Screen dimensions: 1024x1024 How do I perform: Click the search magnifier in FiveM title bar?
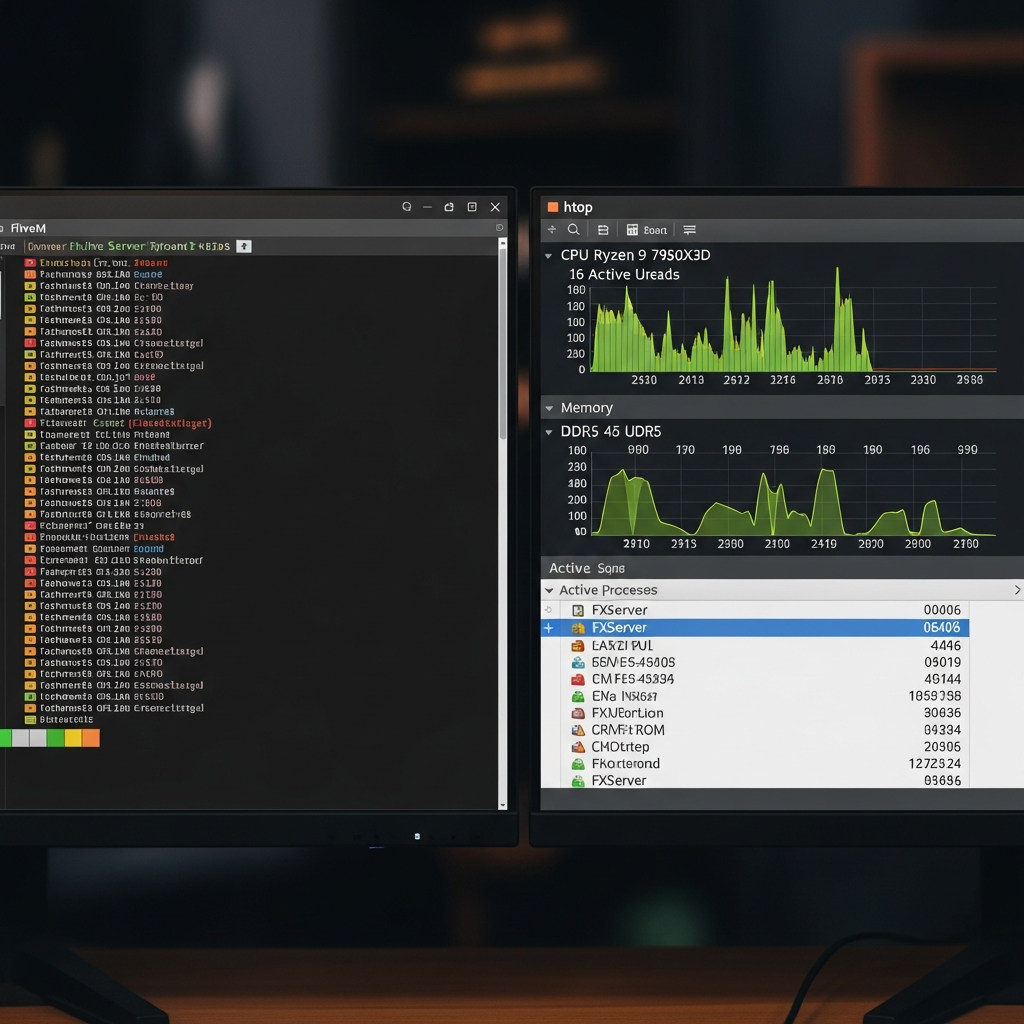coord(407,207)
